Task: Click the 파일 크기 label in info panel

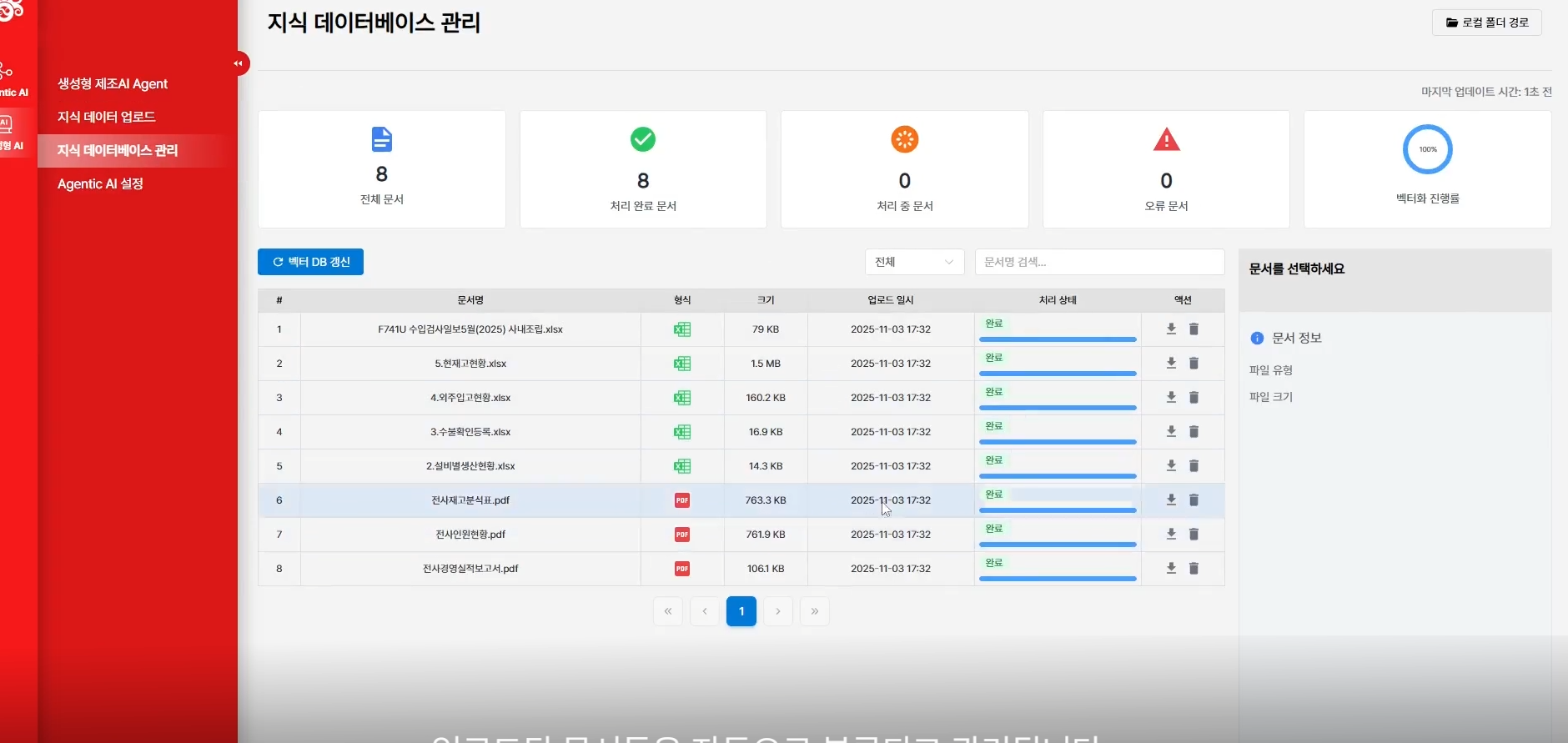Action: click(1271, 397)
